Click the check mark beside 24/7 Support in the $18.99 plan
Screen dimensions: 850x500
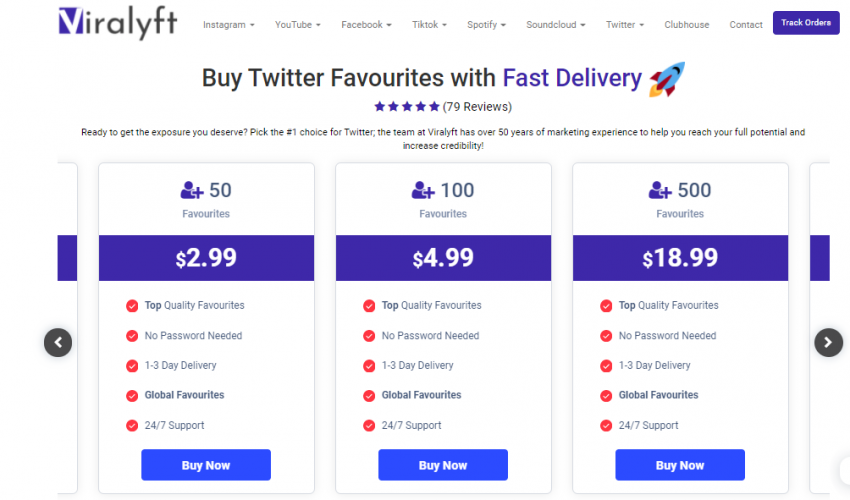pos(606,426)
